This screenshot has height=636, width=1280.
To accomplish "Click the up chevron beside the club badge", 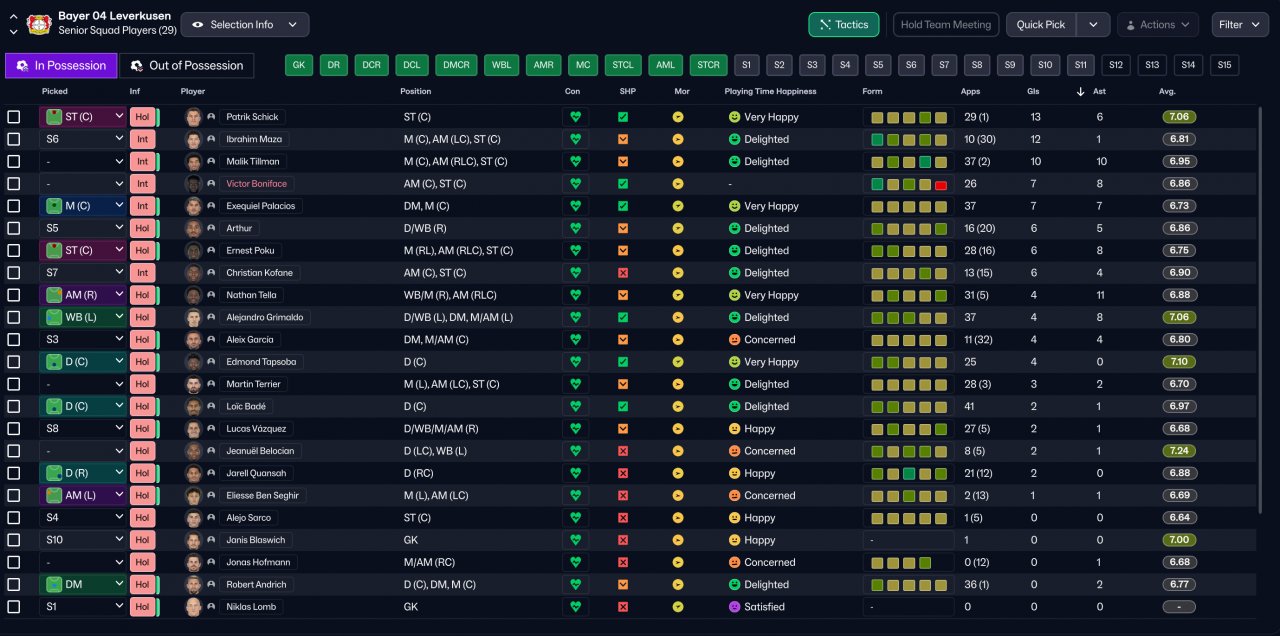I will click(x=13, y=18).
